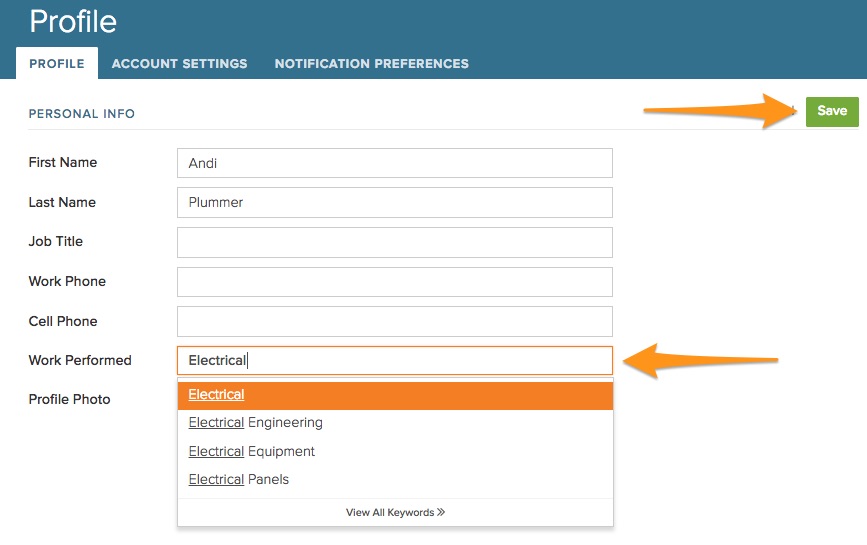
Task: Click the Personal Info section heading
Action: tap(81, 114)
